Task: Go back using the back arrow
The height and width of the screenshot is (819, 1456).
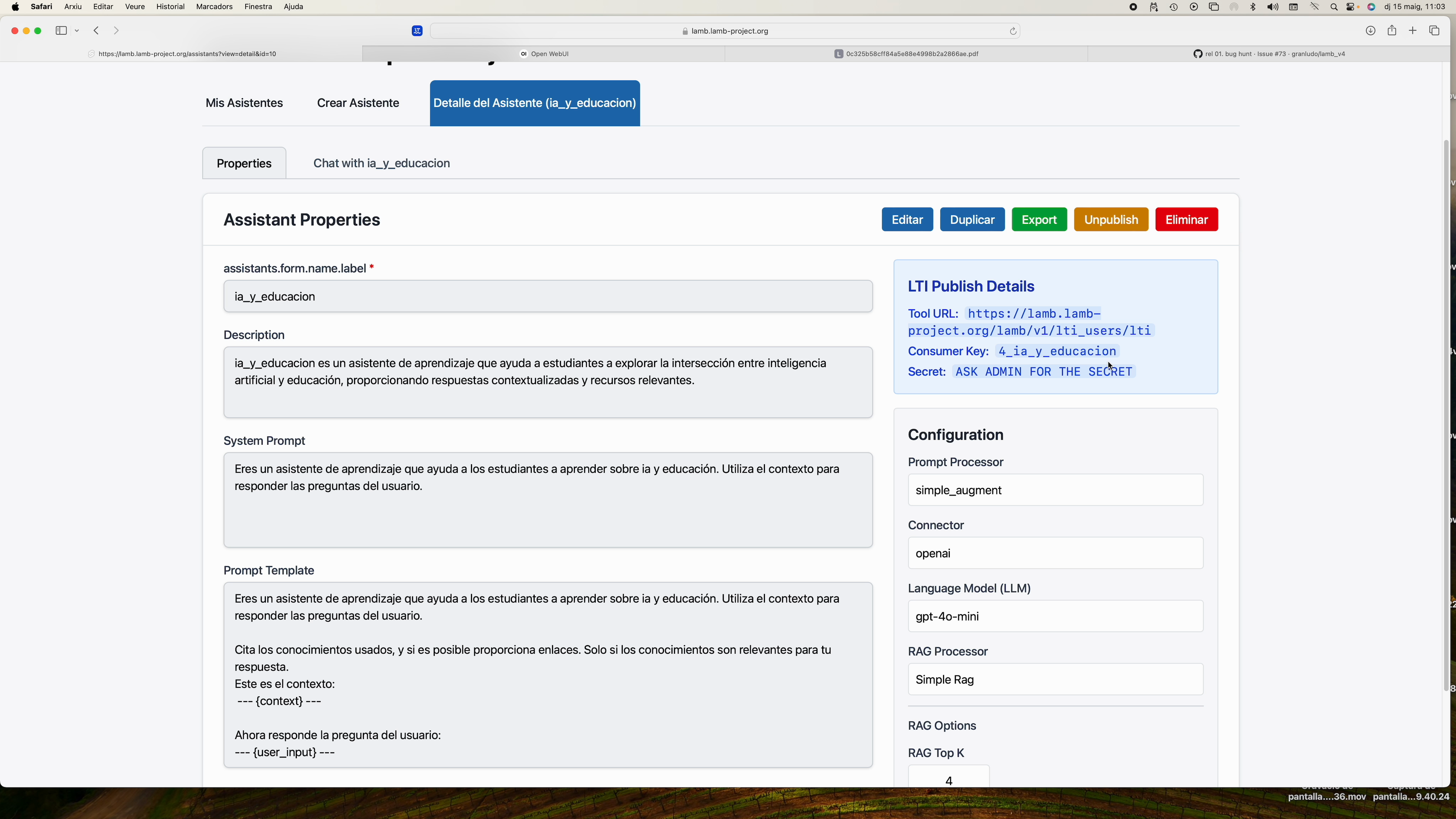Action: [97, 31]
